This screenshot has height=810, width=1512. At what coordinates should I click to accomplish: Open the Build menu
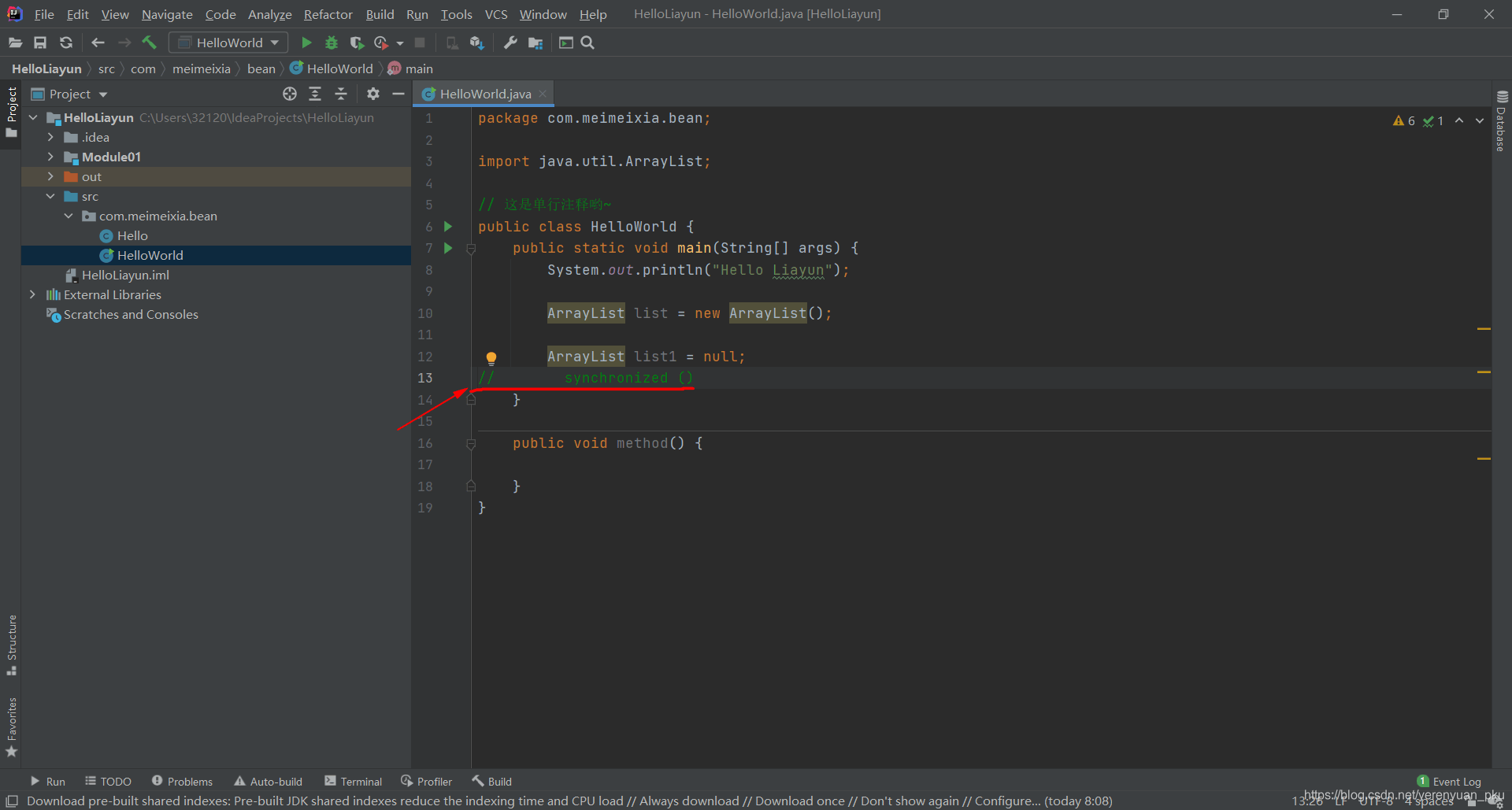pyautogui.click(x=380, y=14)
